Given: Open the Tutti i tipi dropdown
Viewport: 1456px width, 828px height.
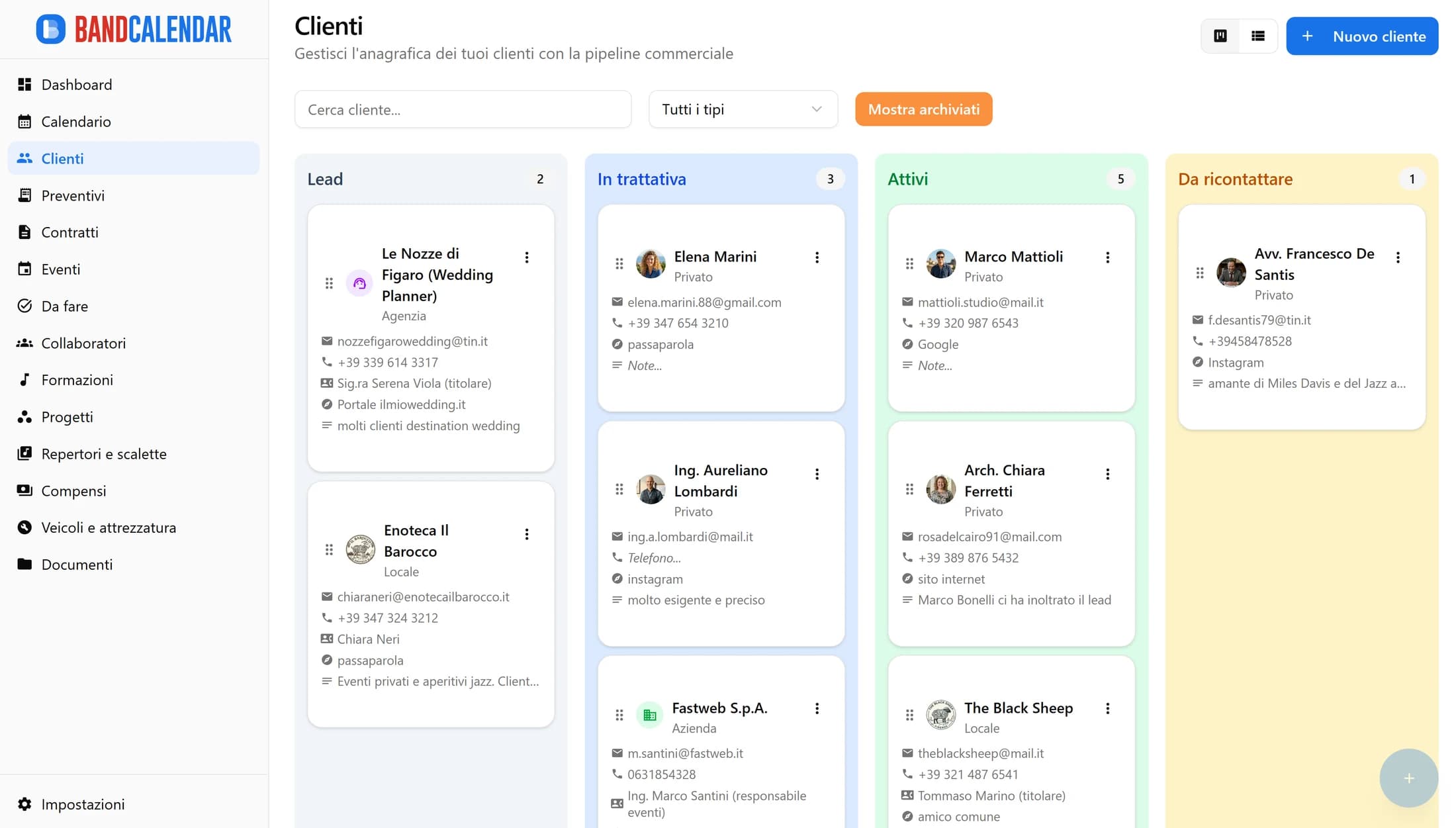Looking at the screenshot, I should pos(743,109).
